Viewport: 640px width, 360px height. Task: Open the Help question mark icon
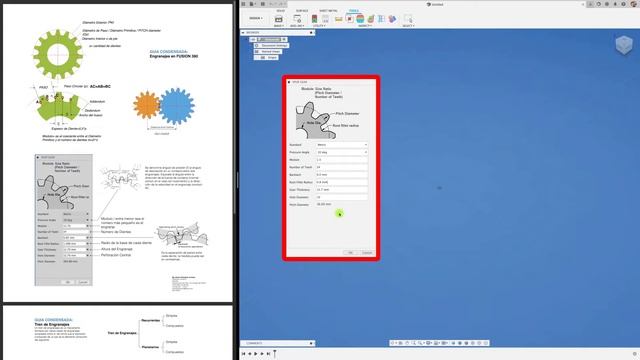[623, 4]
